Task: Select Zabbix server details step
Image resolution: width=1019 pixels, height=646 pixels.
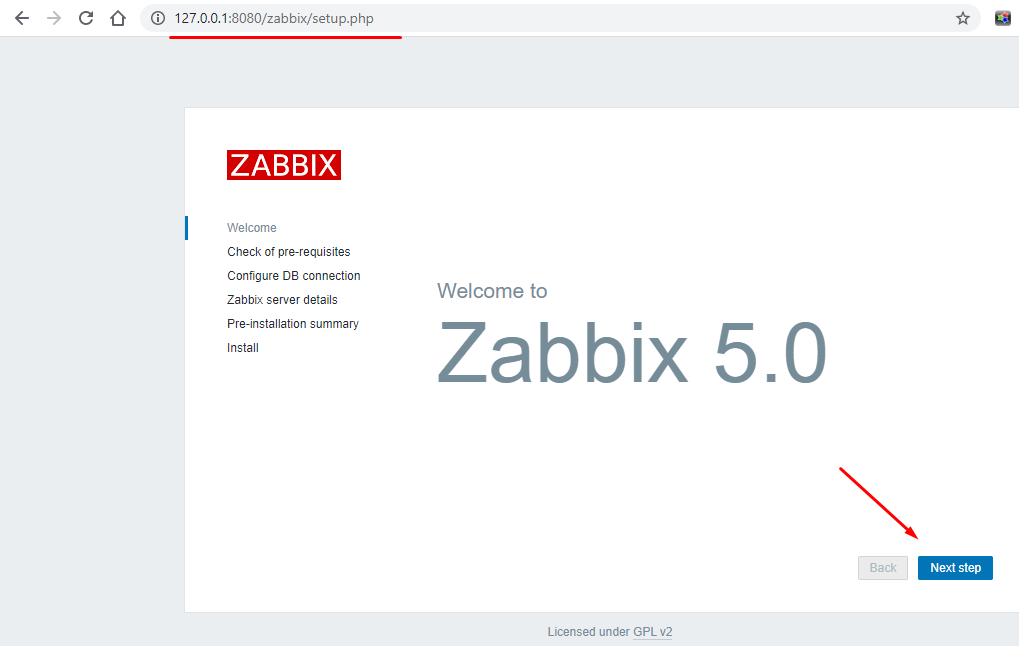Action: click(282, 300)
